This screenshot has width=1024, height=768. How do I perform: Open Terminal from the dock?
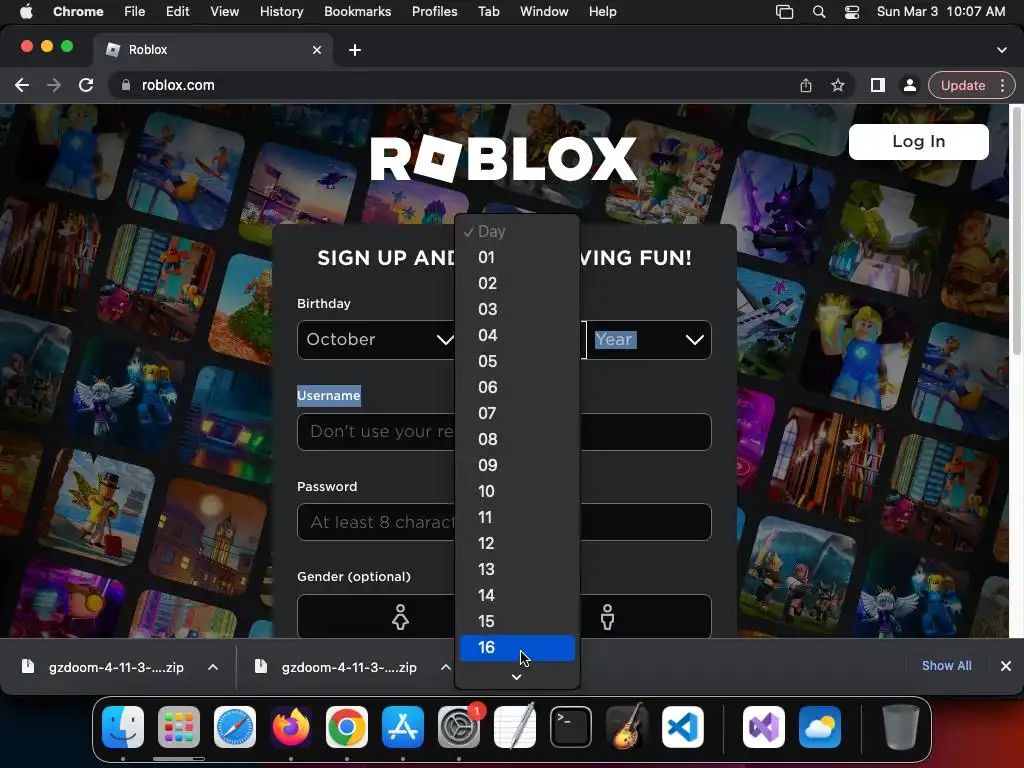pos(571,727)
